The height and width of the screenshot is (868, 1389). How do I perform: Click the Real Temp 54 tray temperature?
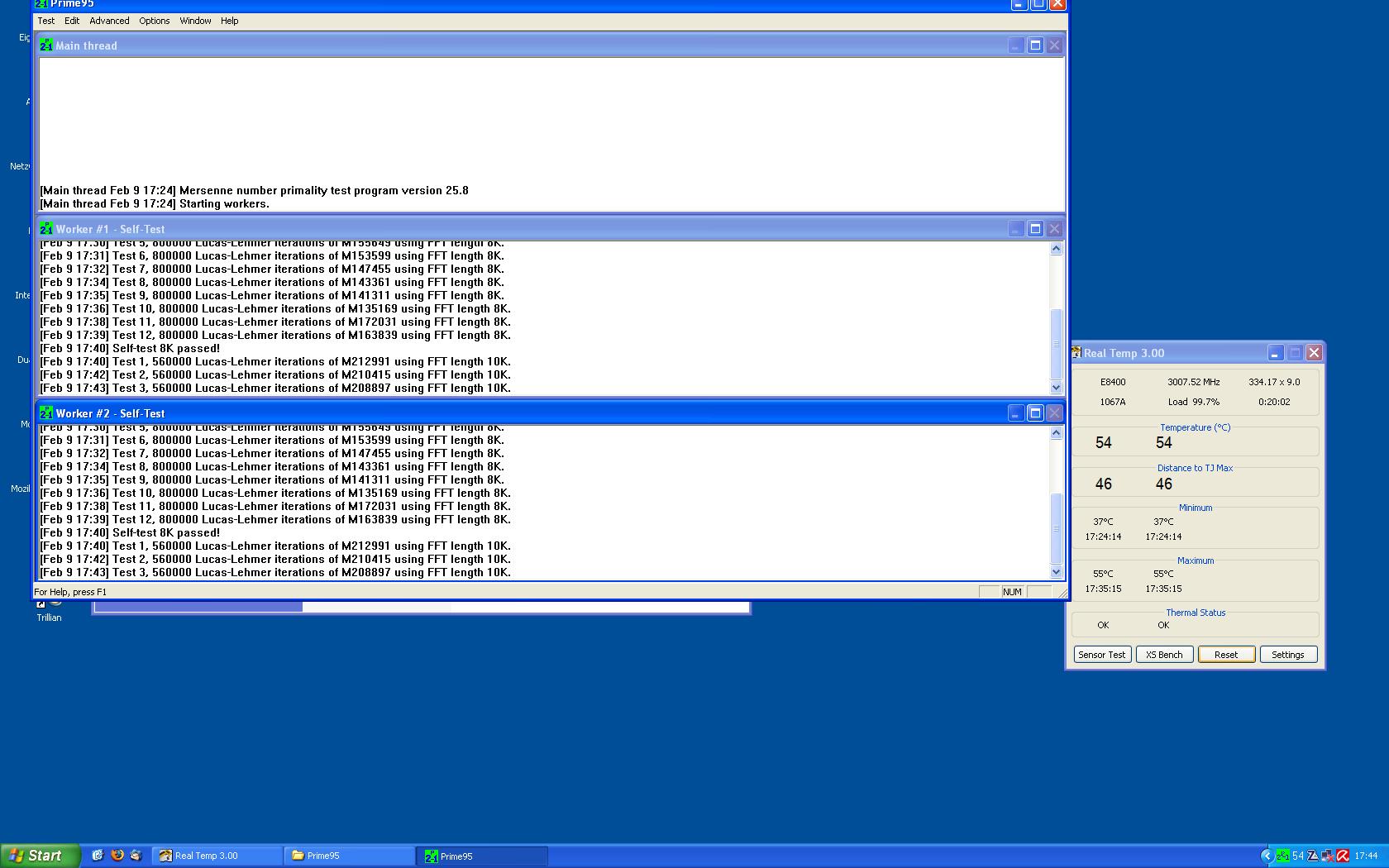click(x=1298, y=856)
